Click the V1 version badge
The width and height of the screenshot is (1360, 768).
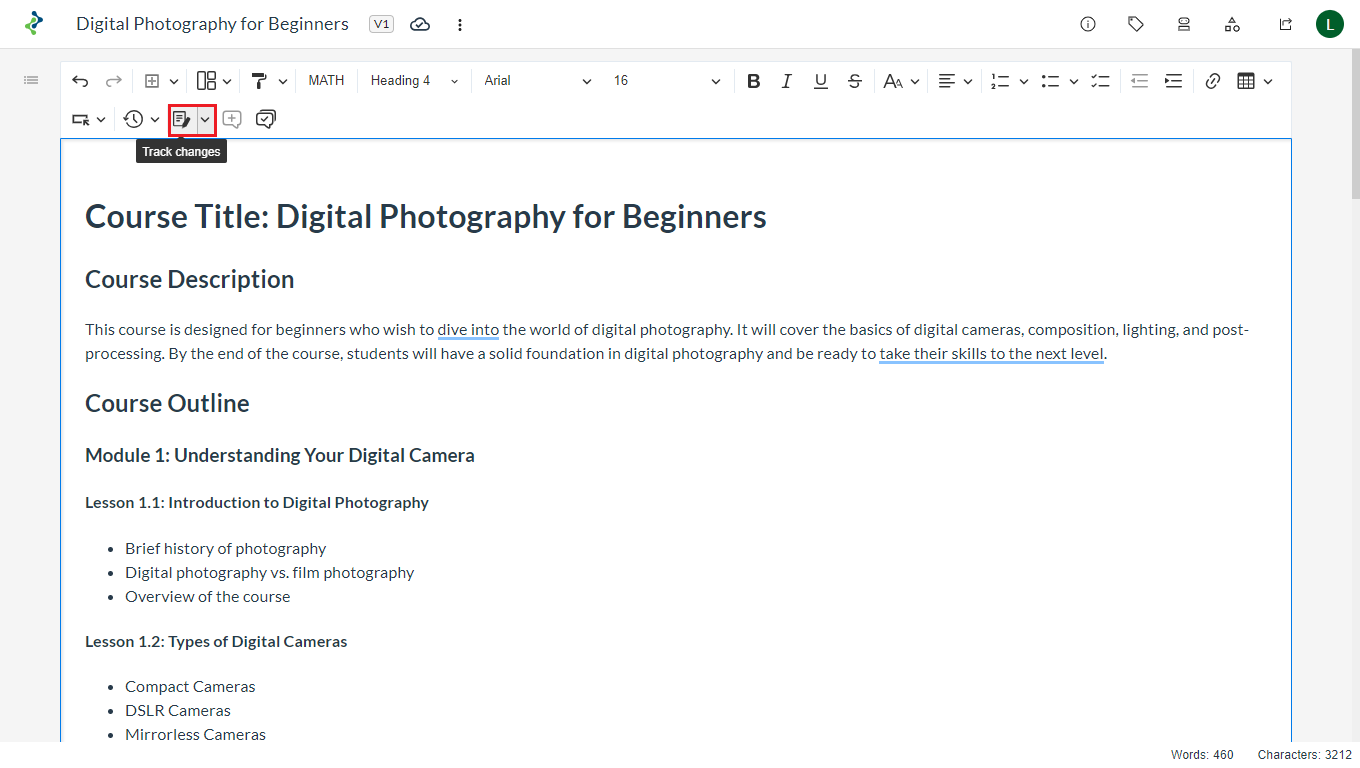click(381, 24)
